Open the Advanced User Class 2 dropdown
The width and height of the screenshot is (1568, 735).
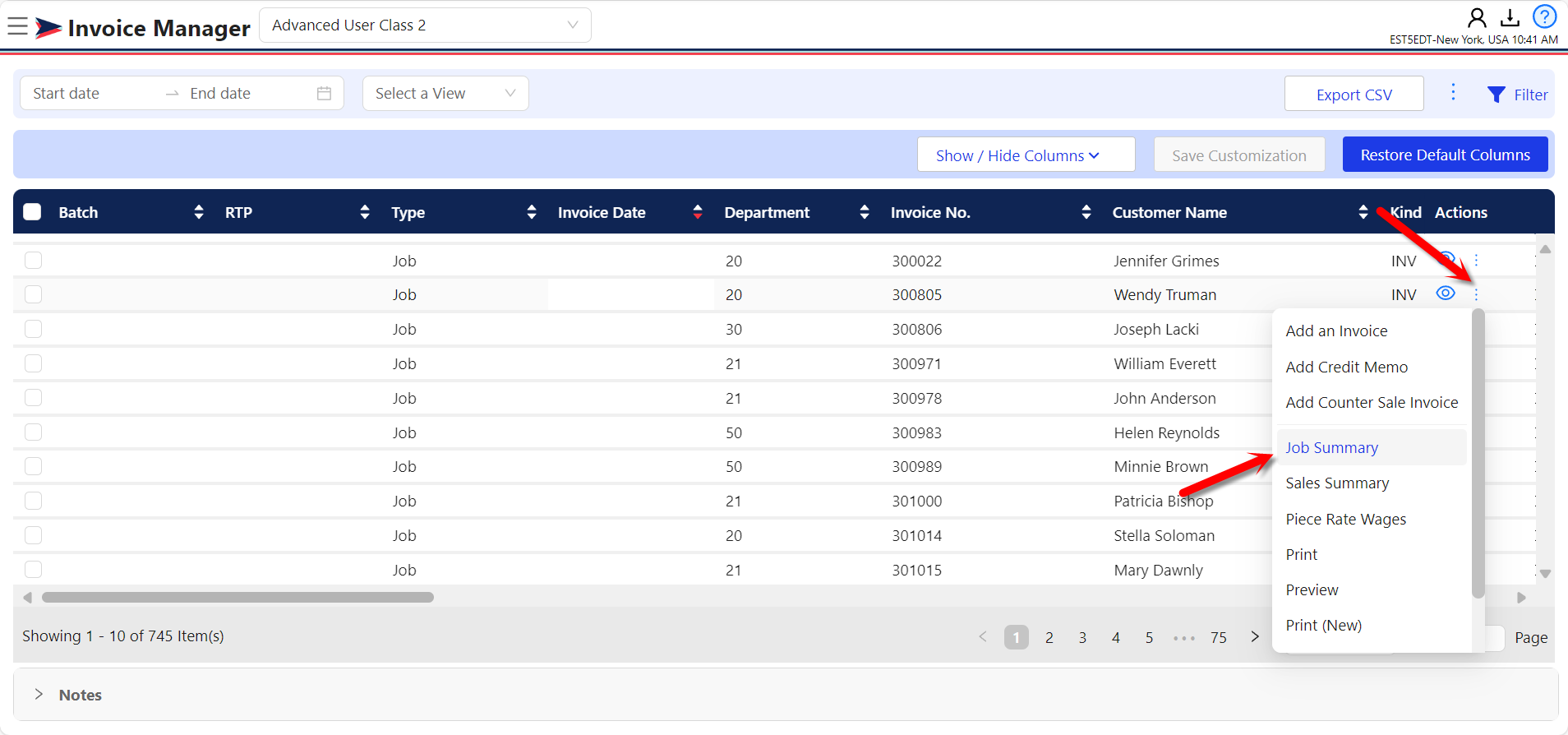pos(425,25)
